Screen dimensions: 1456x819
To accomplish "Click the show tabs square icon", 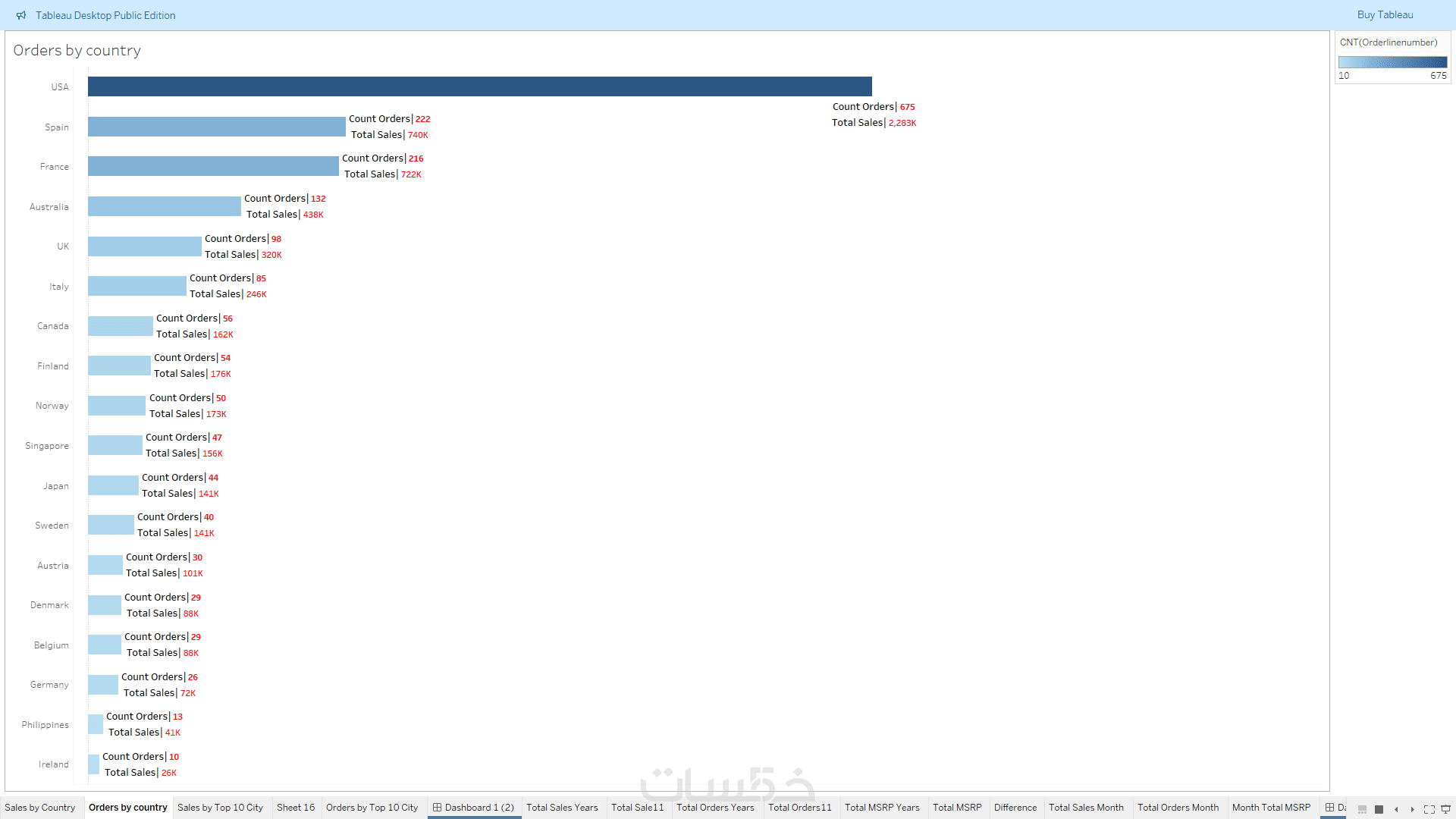I will 1379,809.
